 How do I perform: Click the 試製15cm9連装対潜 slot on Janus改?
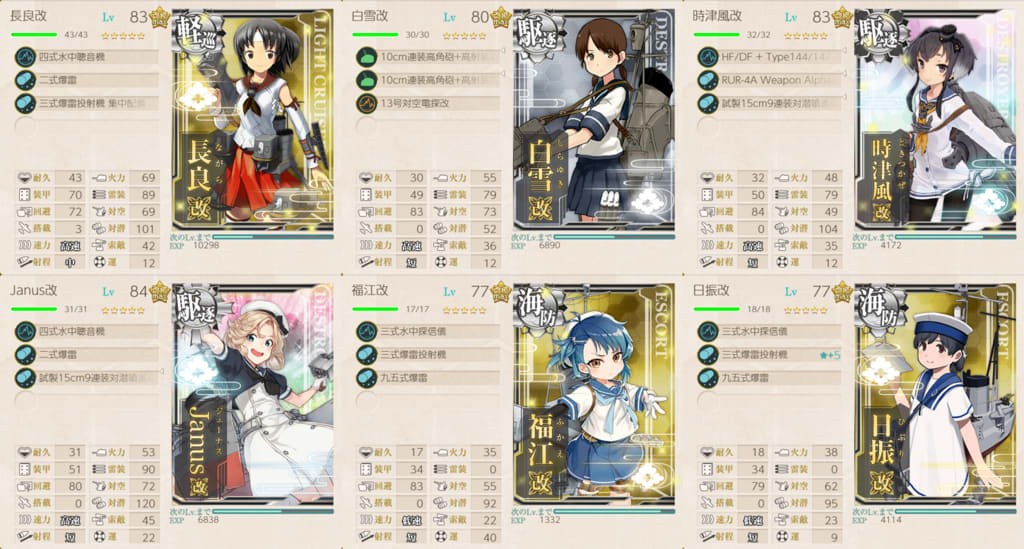pyautogui.click(x=87, y=378)
